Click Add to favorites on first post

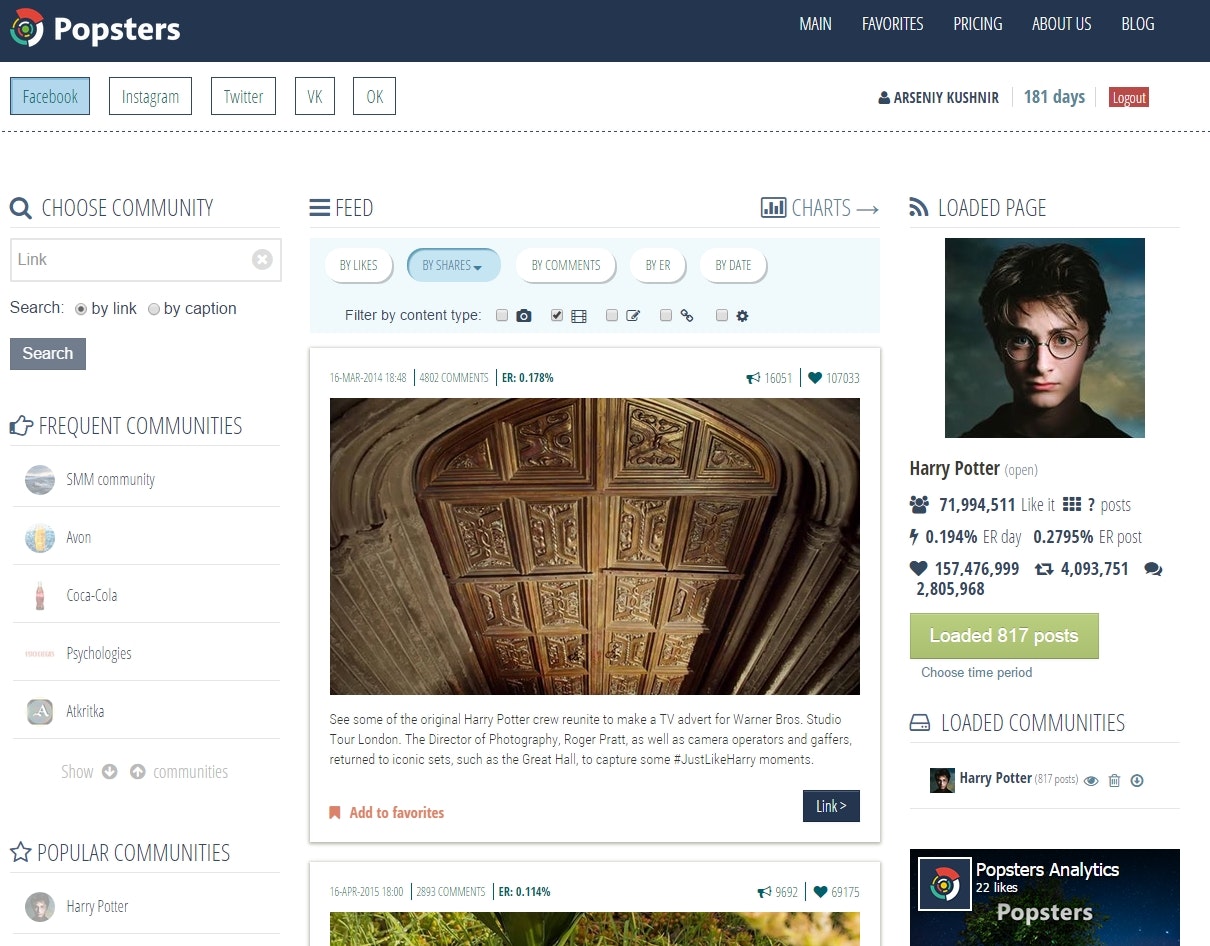(397, 812)
